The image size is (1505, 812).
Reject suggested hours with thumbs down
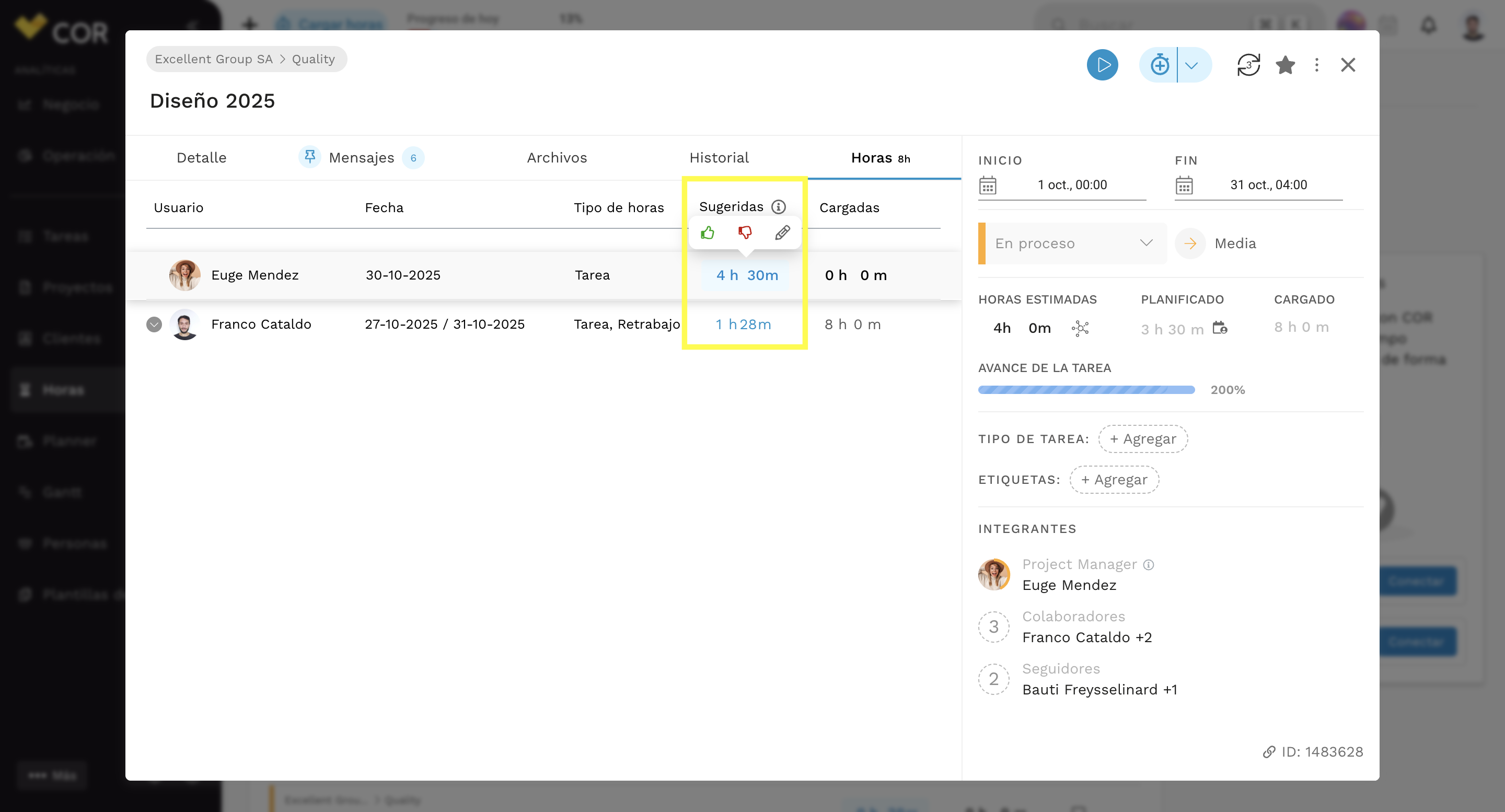pyautogui.click(x=744, y=233)
